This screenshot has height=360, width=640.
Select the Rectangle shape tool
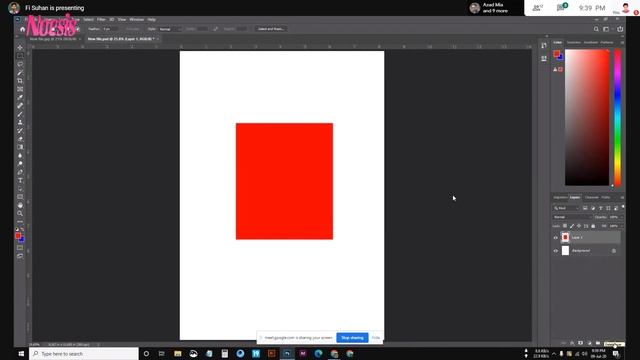[20, 197]
